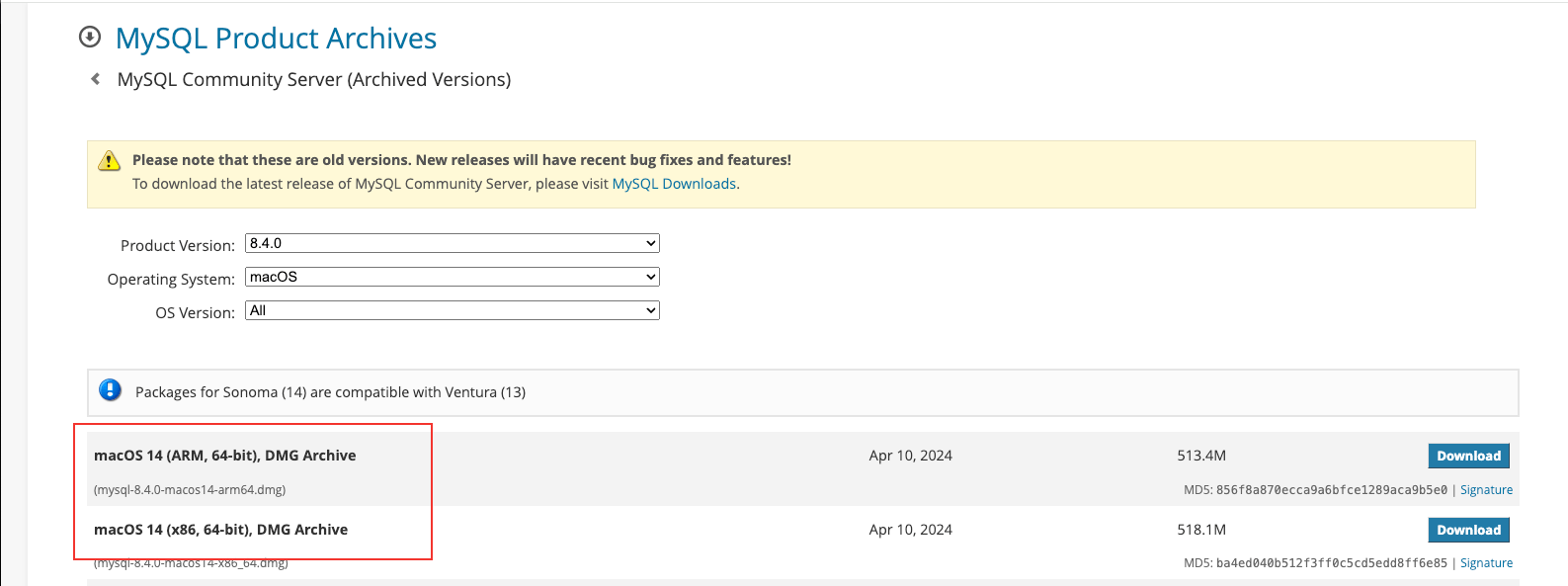
Task: Click MySQL Community Server (Archived Versions) title
Action: point(314,79)
